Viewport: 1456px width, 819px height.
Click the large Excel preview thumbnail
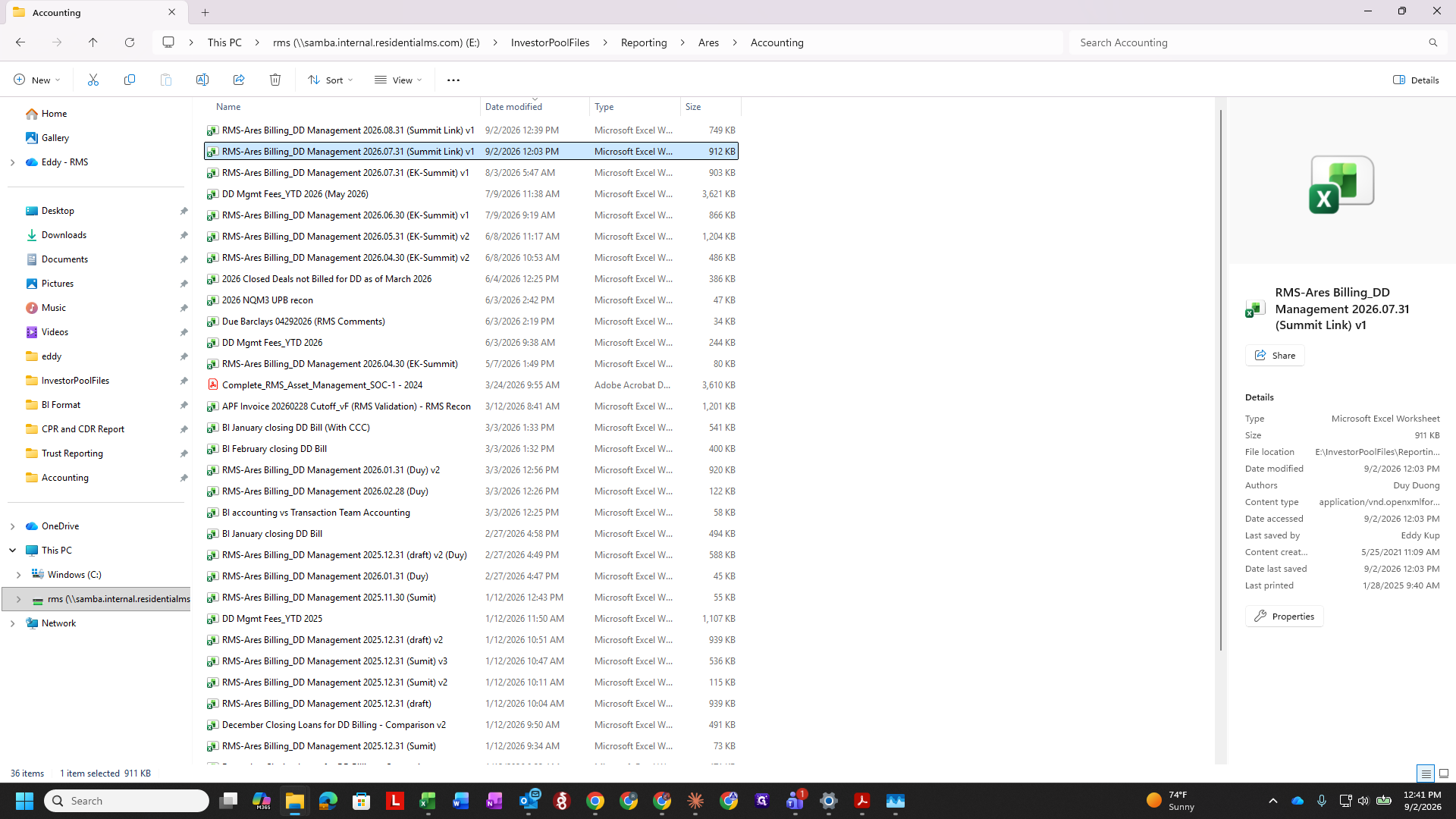click(x=1341, y=184)
